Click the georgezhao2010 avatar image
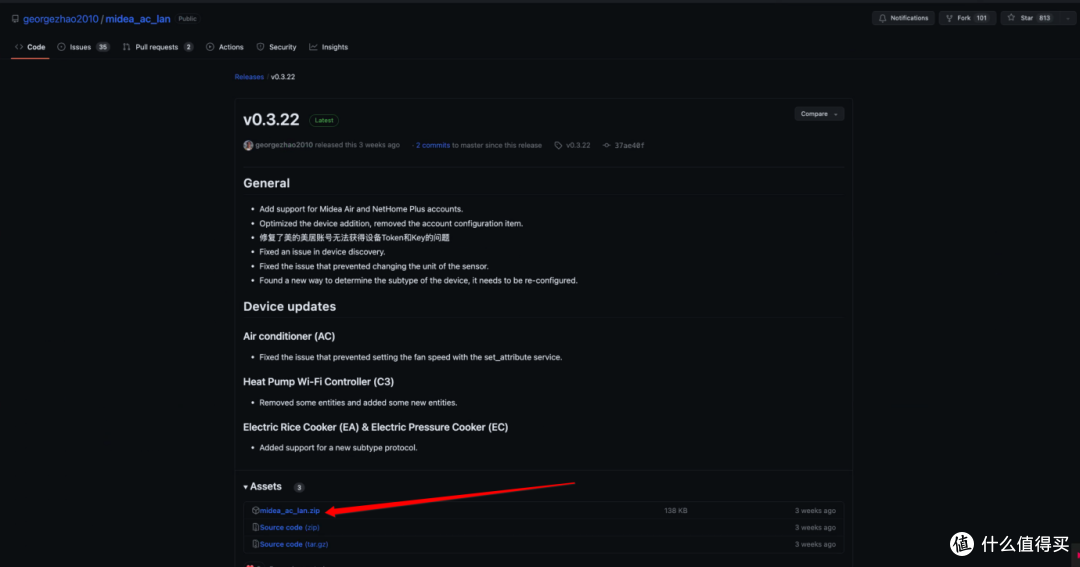This screenshot has width=1080, height=567. point(248,145)
